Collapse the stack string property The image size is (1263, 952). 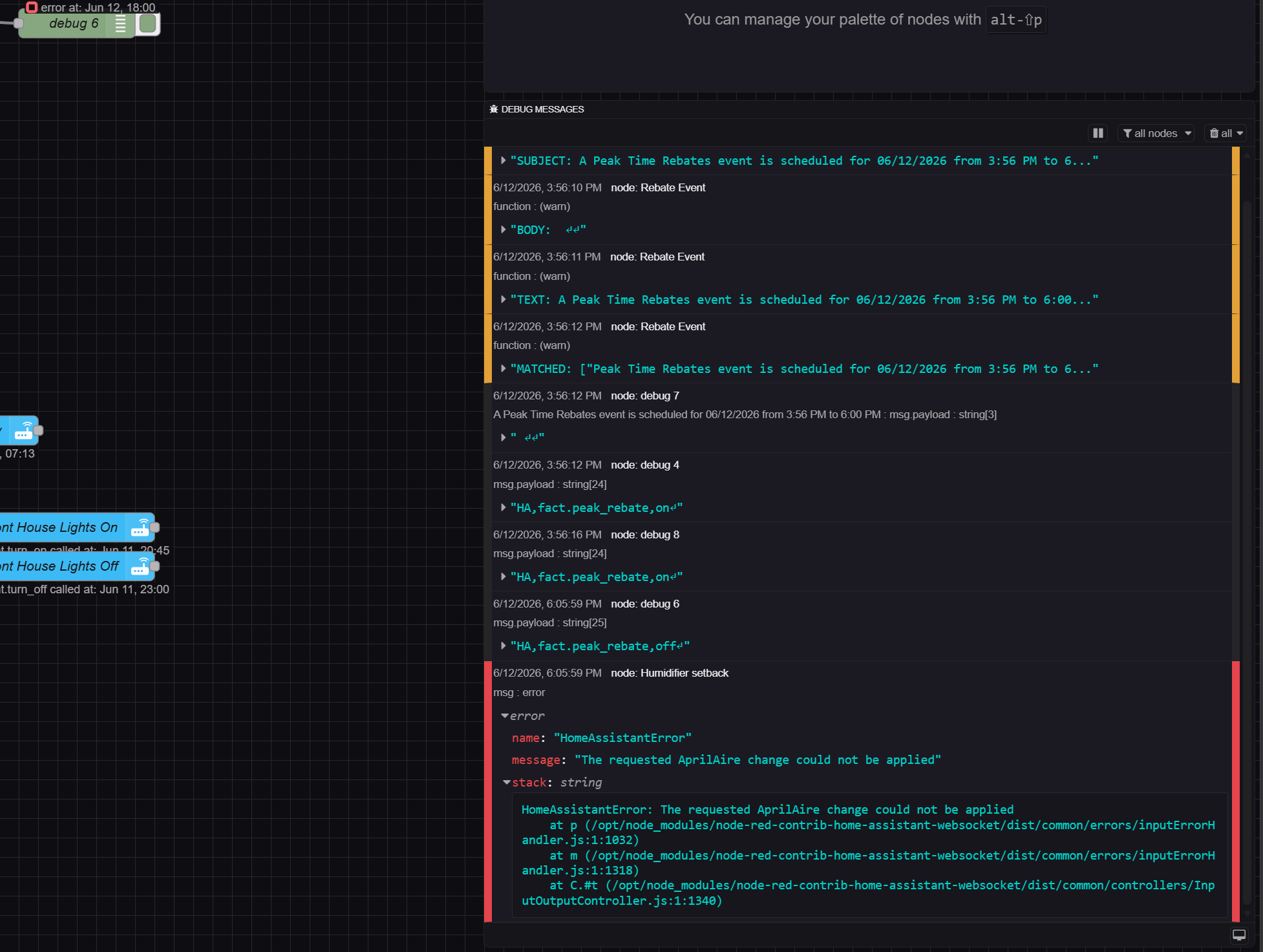pos(507,782)
